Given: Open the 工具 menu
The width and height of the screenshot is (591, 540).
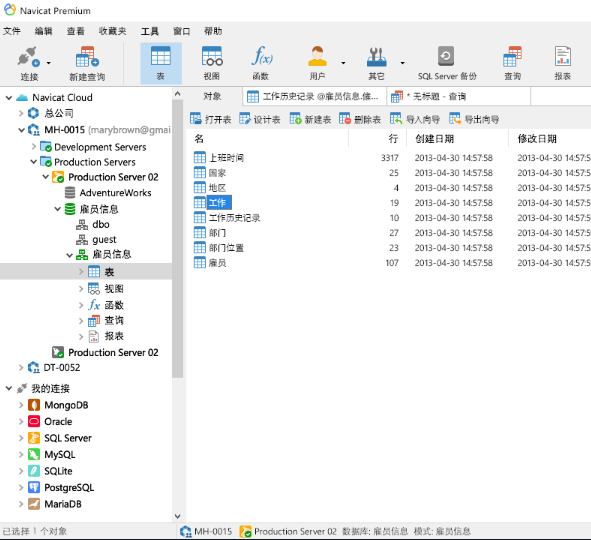Looking at the screenshot, I should [150, 31].
